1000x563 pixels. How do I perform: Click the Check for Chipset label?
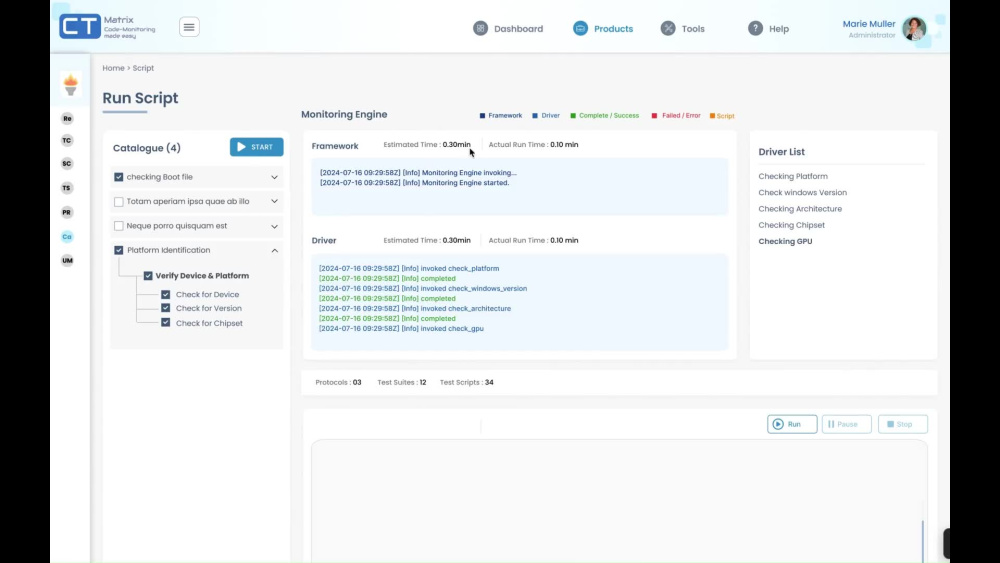pos(209,323)
